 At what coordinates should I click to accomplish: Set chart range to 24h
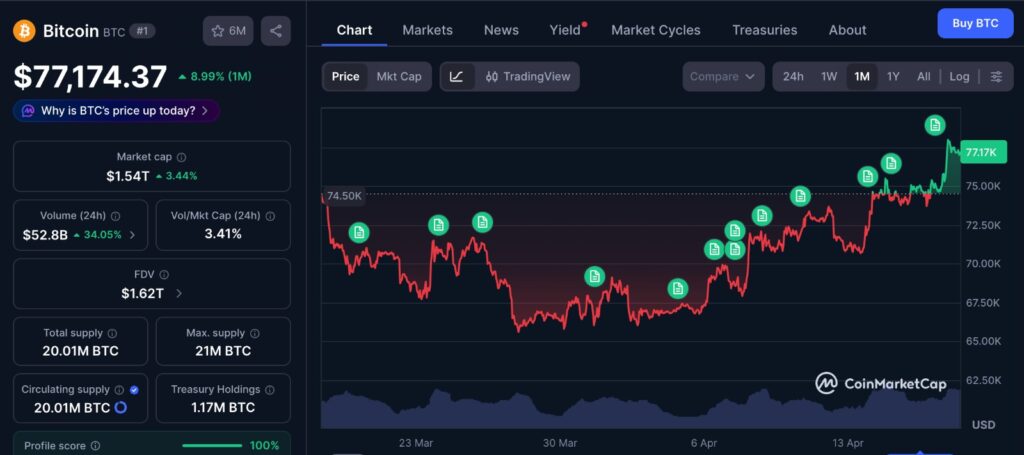pyautogui.click(x=793, y=76)
